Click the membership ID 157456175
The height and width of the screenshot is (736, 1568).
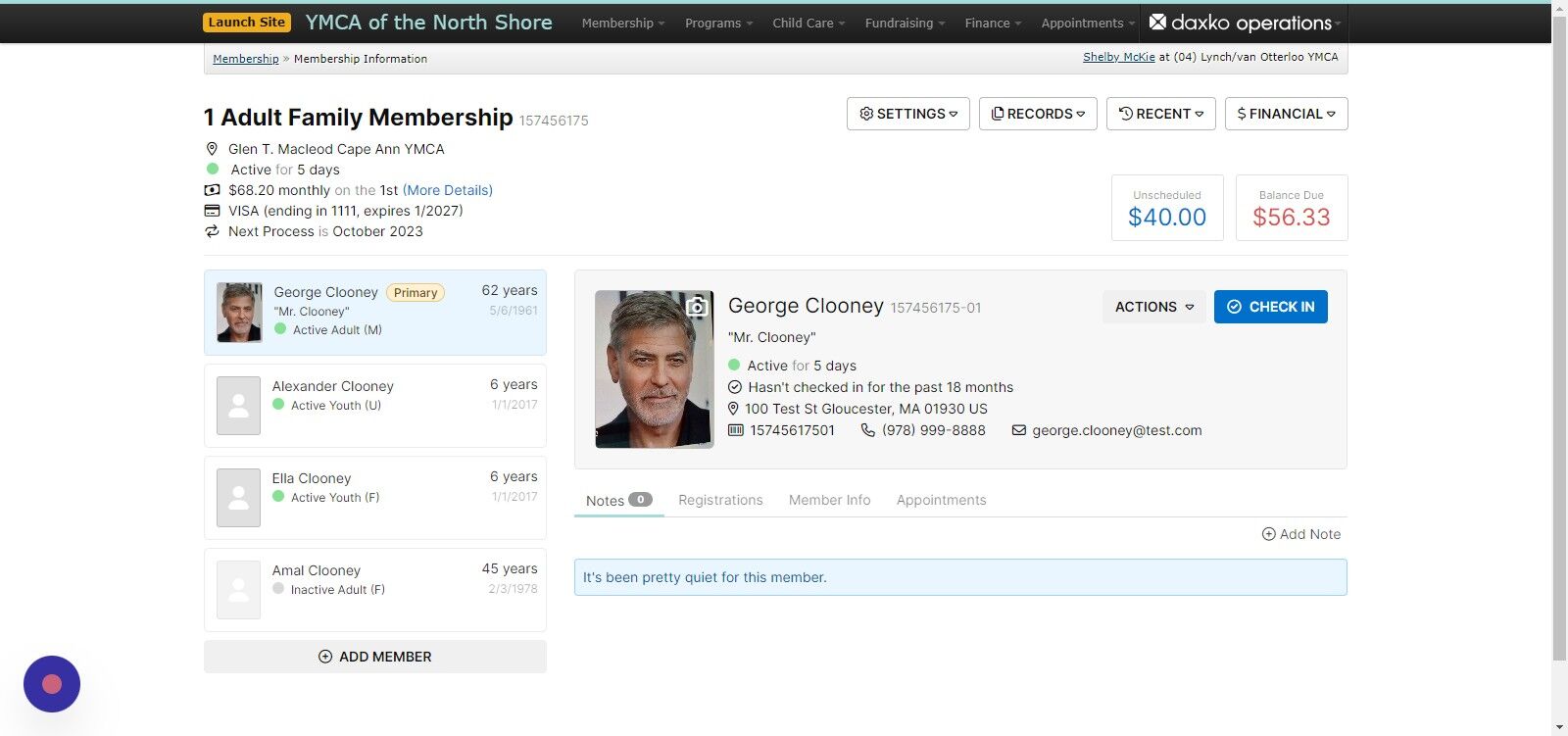554,121
